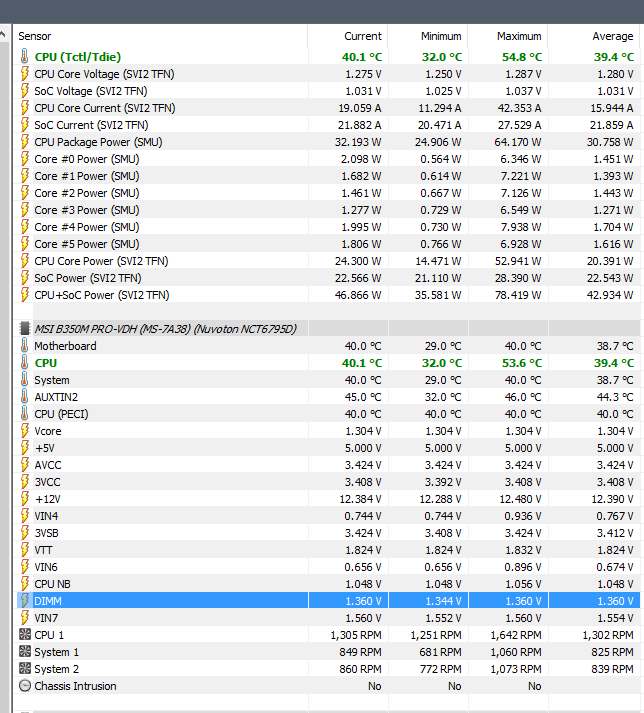Select the Core #4 Power (SMU) row

click(328, 227)
